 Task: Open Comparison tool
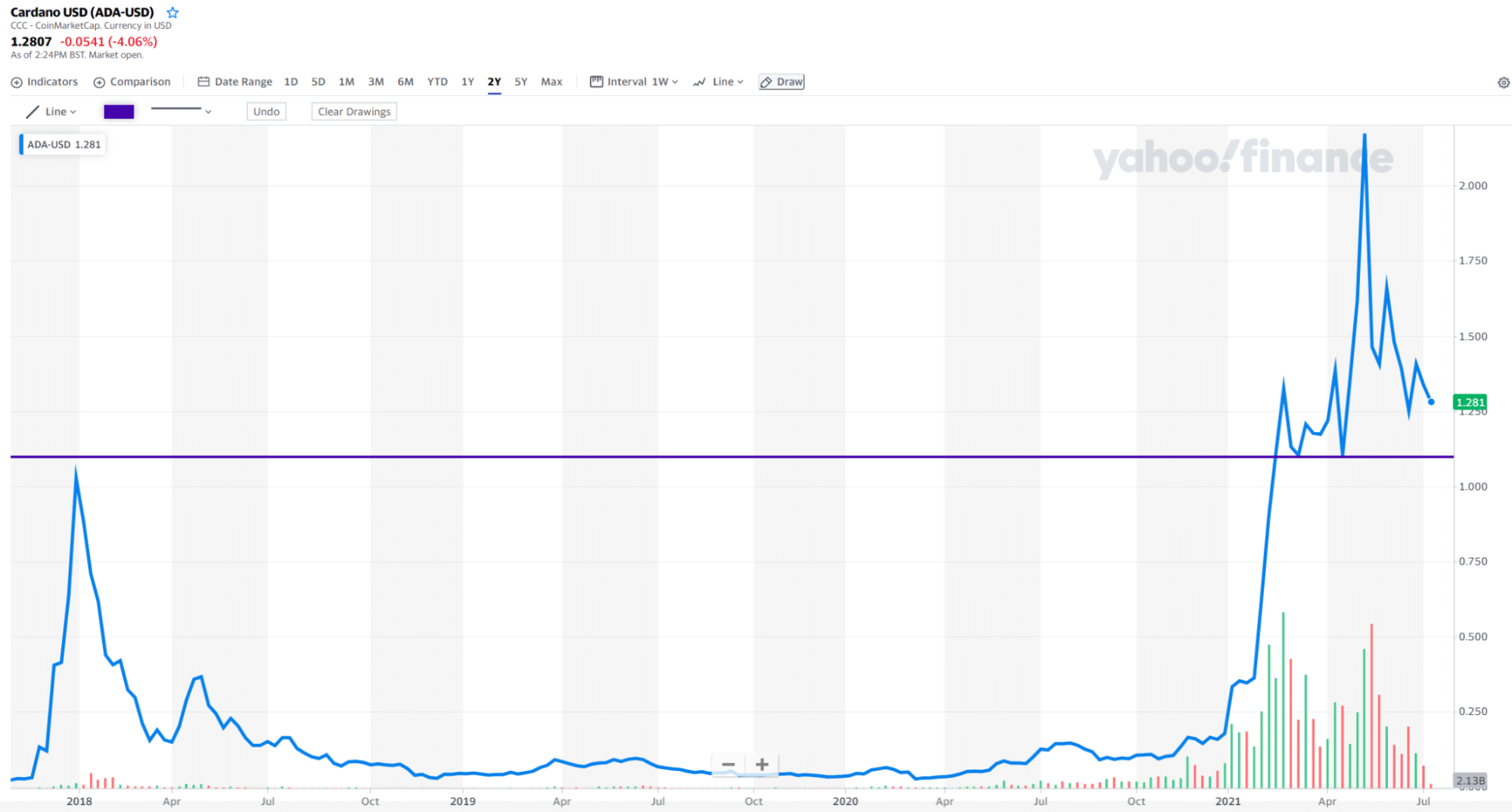pyautogui.click(x=132, y=82)
